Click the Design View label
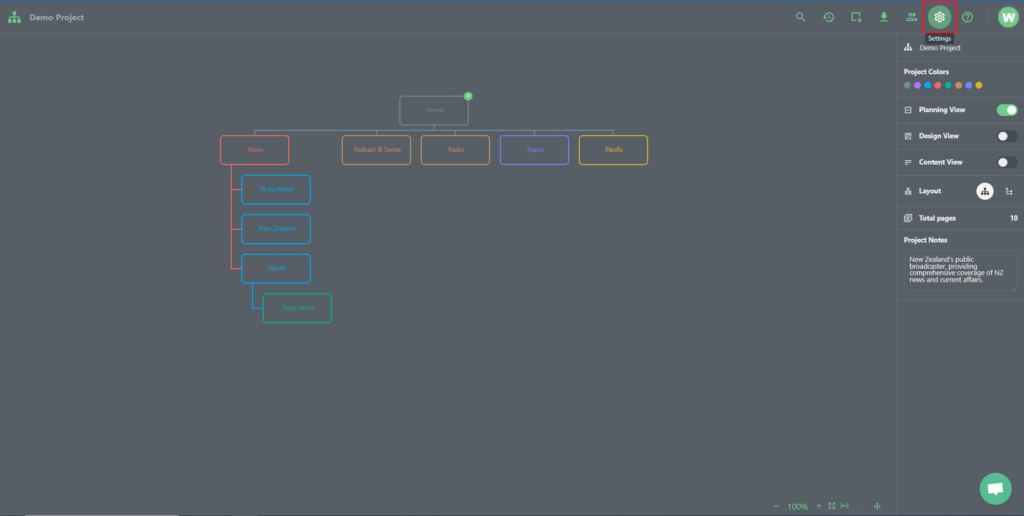Screen dimensions: 1024x516 pos(939,136)
